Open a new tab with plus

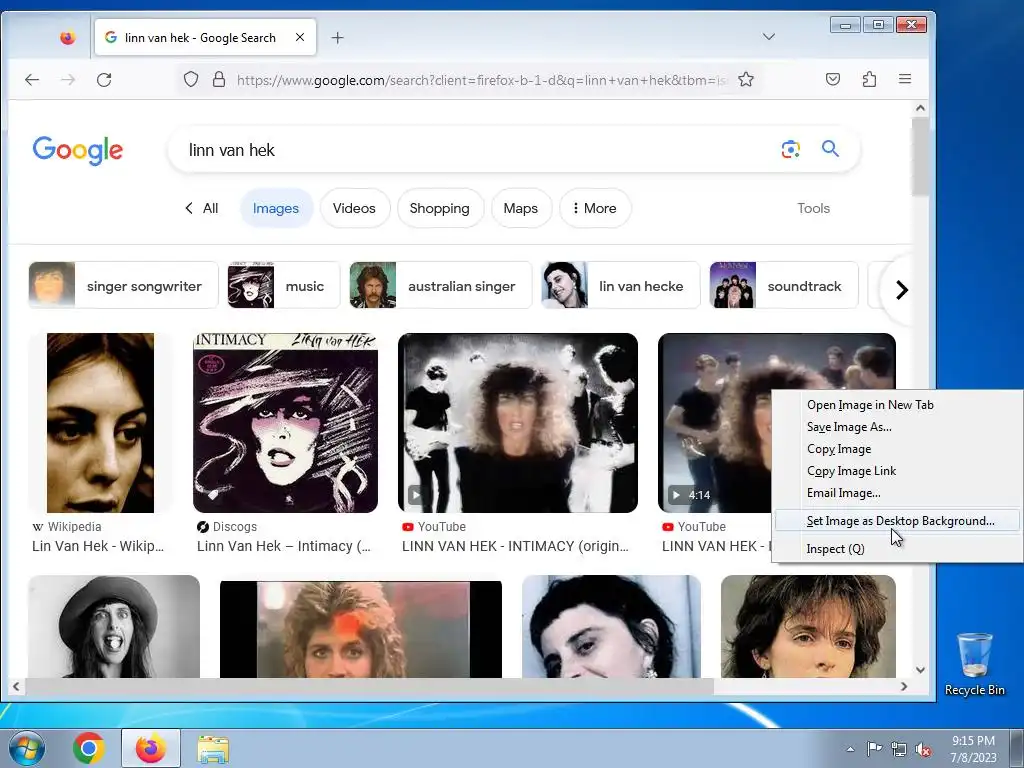[337, 38]
